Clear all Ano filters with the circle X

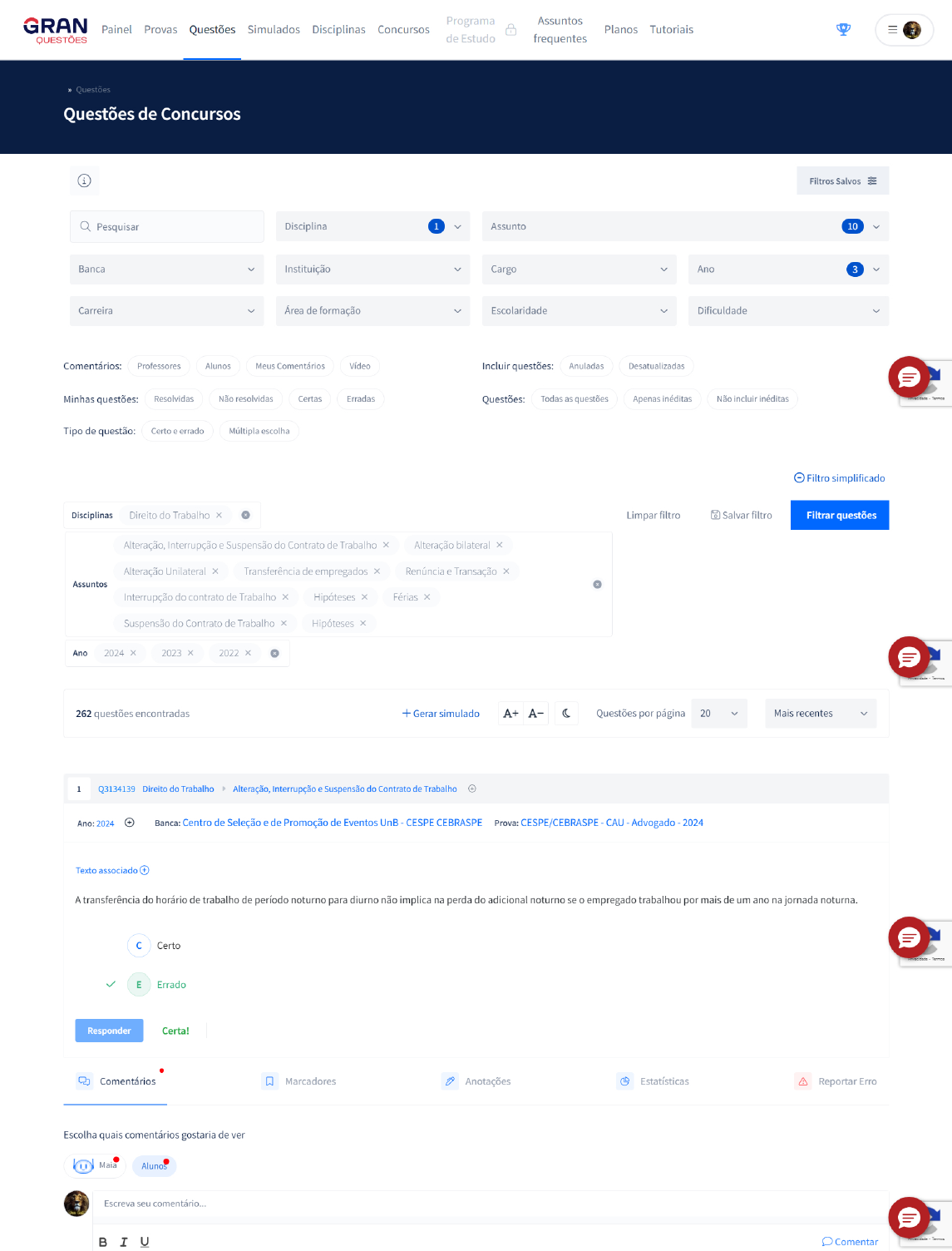274,654
